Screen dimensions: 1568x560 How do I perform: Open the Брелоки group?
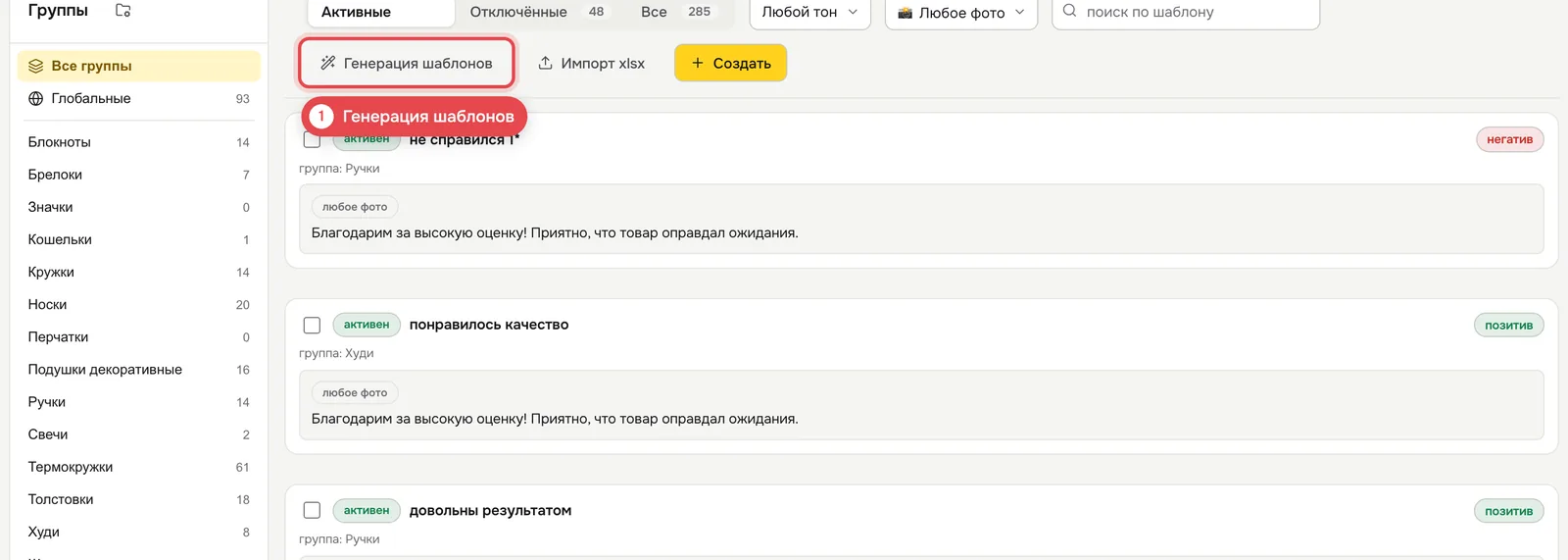click(x=139, y=175)
